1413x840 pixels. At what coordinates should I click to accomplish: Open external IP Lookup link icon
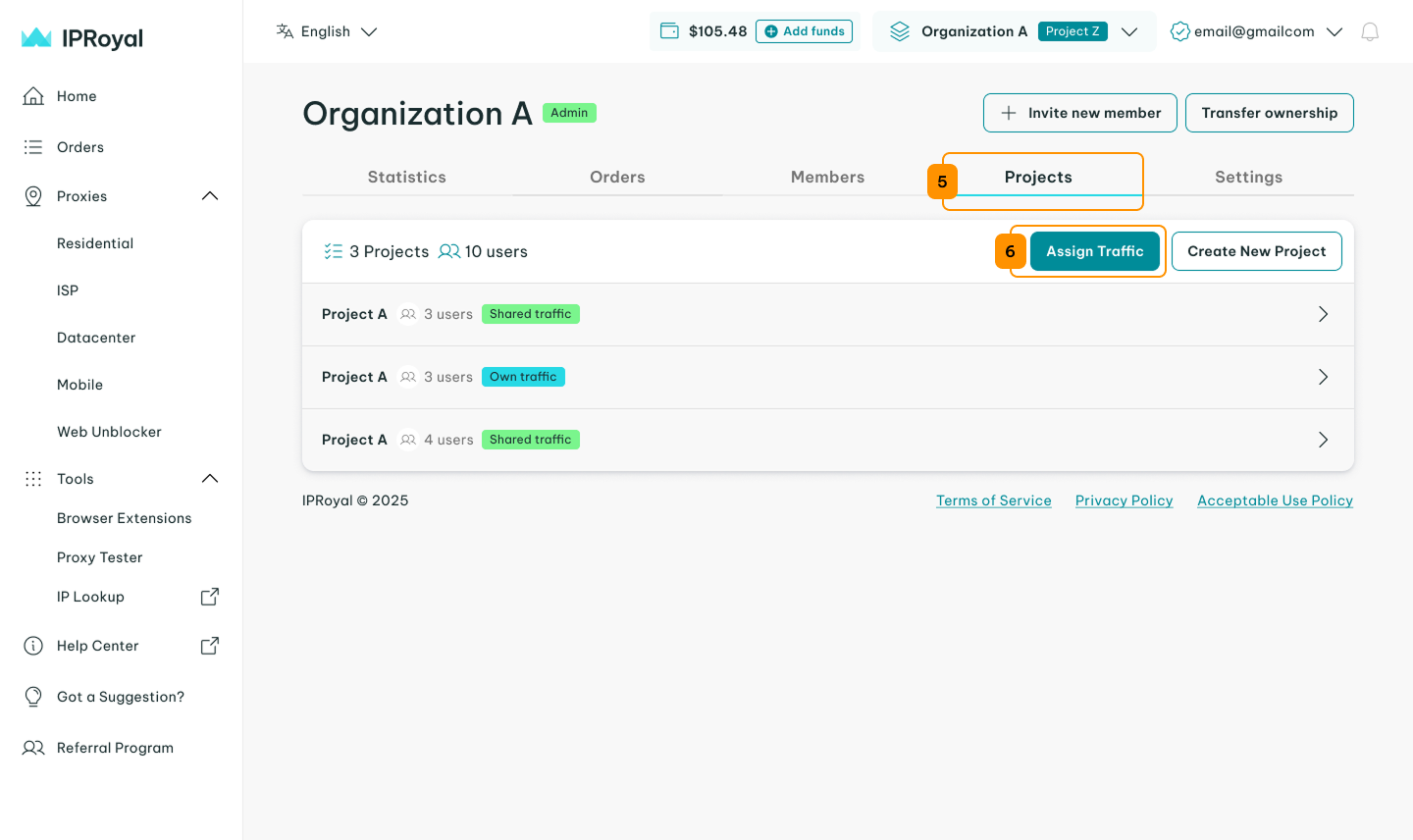pos(209,597)
